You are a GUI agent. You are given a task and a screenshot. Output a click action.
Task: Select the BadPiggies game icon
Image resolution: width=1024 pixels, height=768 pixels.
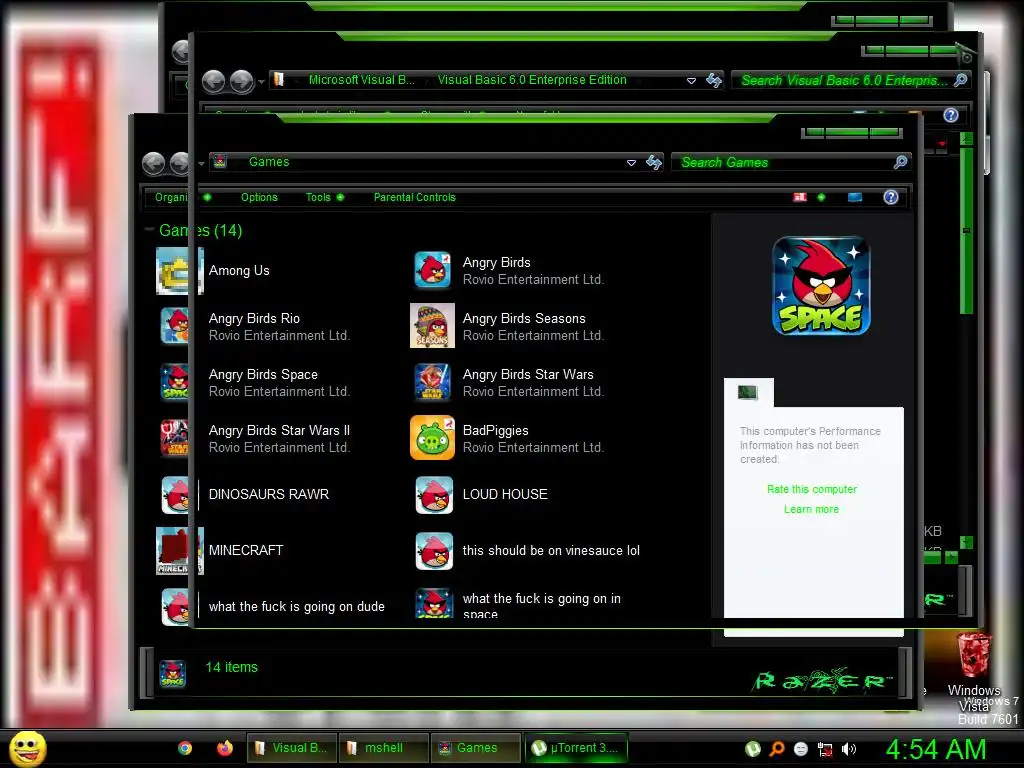(x=432, y=438)
